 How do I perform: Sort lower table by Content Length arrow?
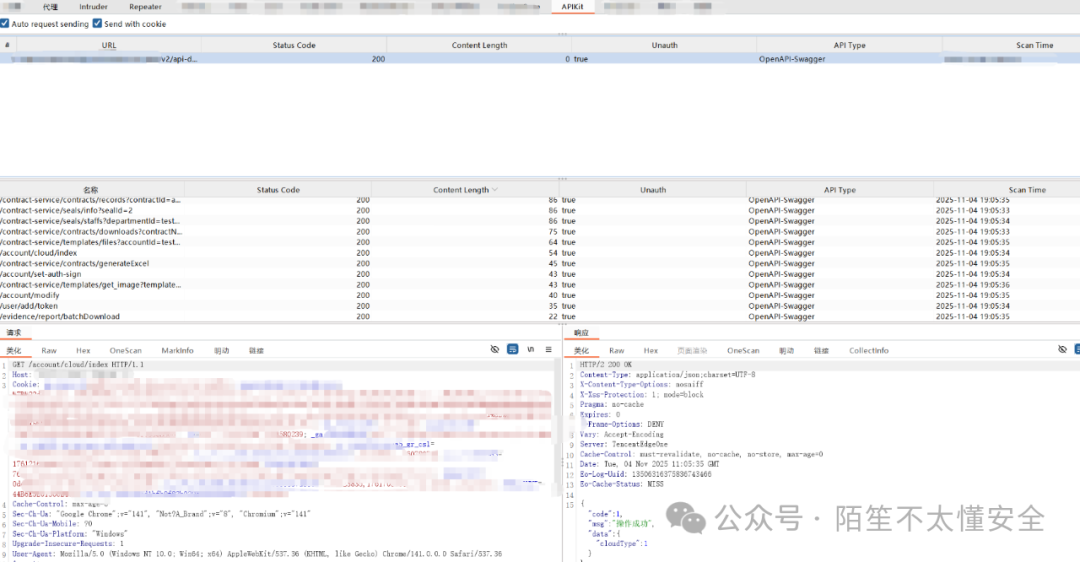495,190
